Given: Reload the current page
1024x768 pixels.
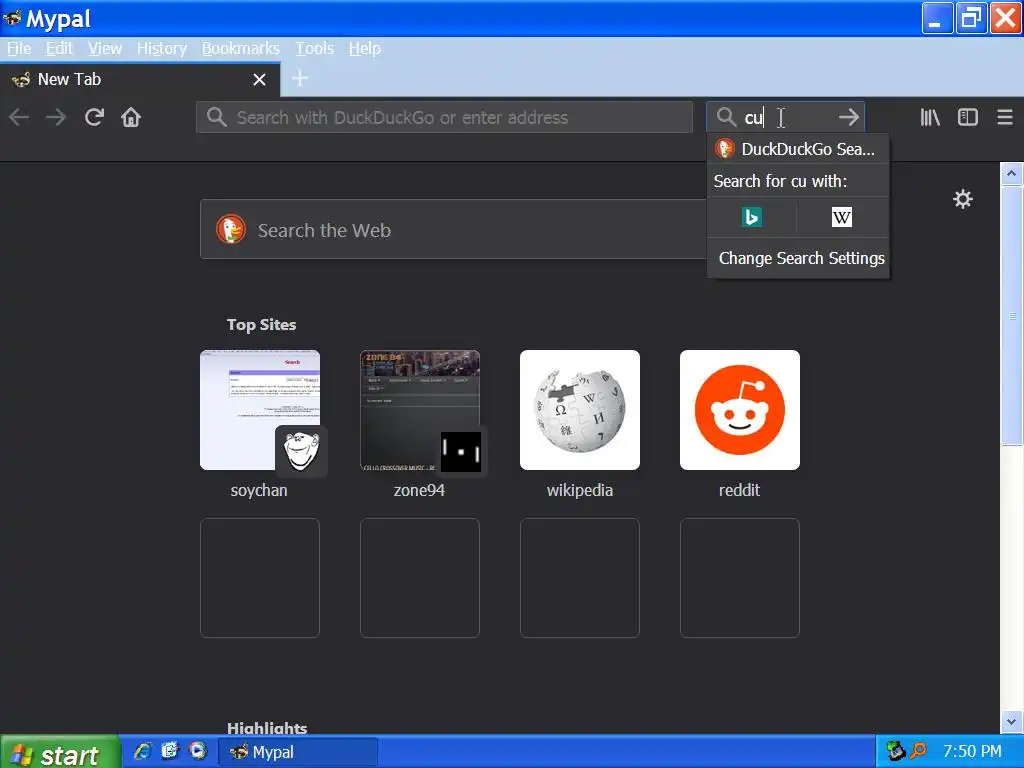Looking at the screenshot, I should pos(94,118).
